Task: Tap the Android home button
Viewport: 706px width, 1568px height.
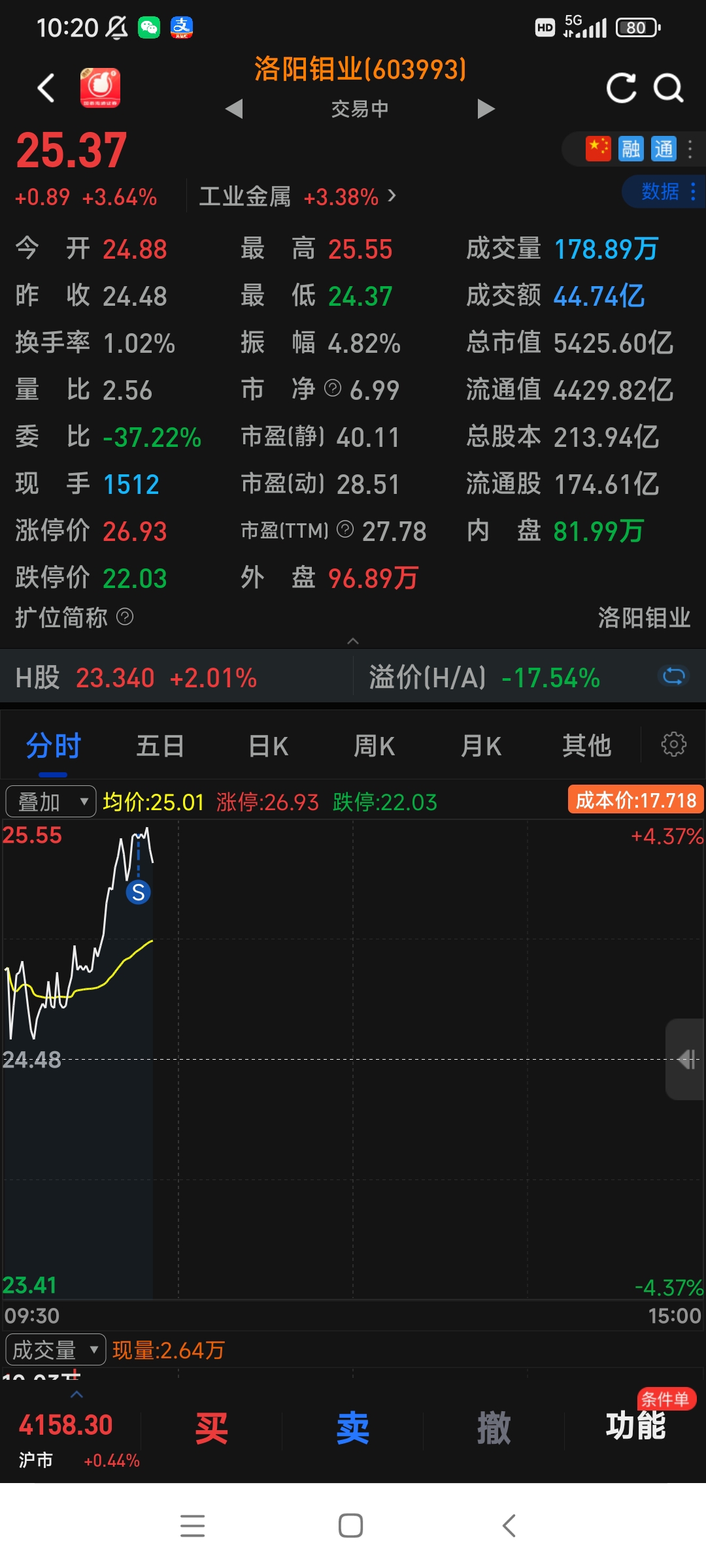Action: click(351, 1526)
